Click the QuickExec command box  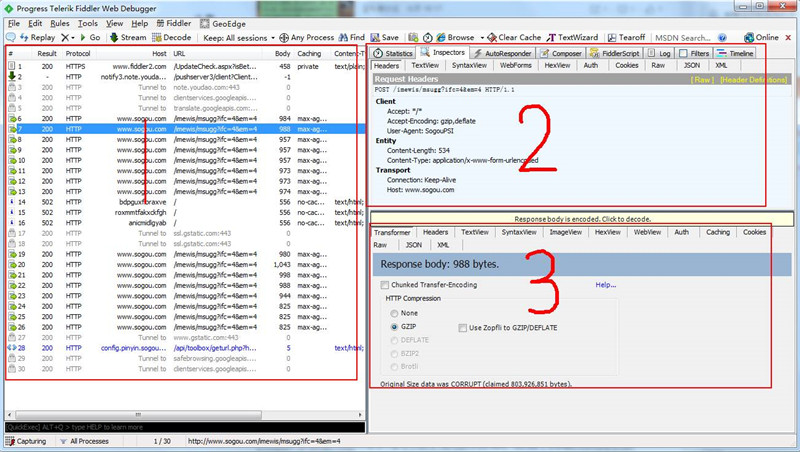click(185, 427)
